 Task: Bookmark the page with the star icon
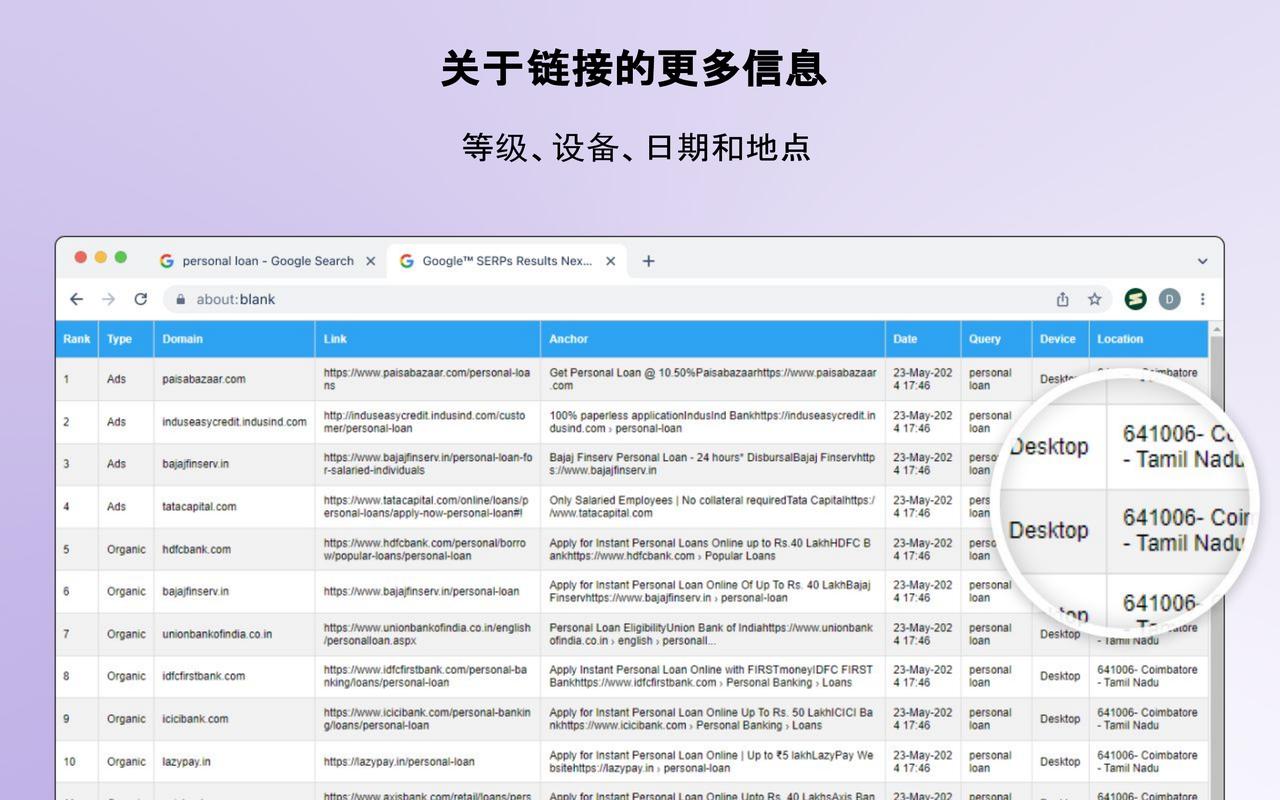pyautogui.click(x=1093, y=299)
